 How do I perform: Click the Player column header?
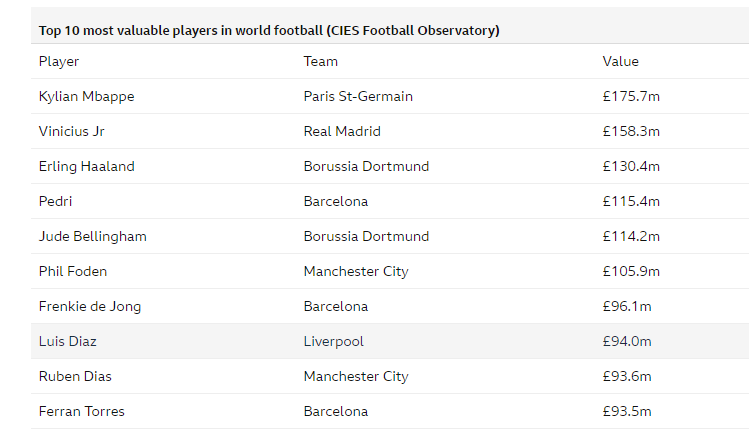59,61
